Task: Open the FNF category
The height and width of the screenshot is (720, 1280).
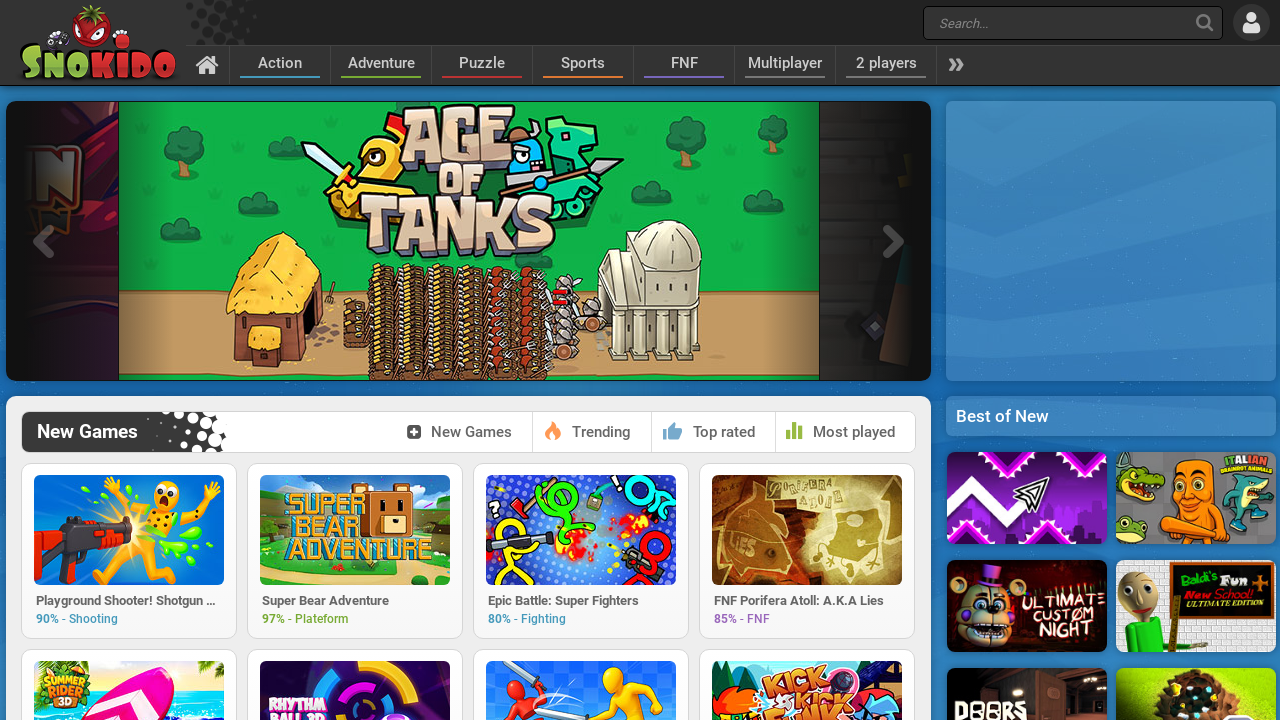Action: coord(684,64)
